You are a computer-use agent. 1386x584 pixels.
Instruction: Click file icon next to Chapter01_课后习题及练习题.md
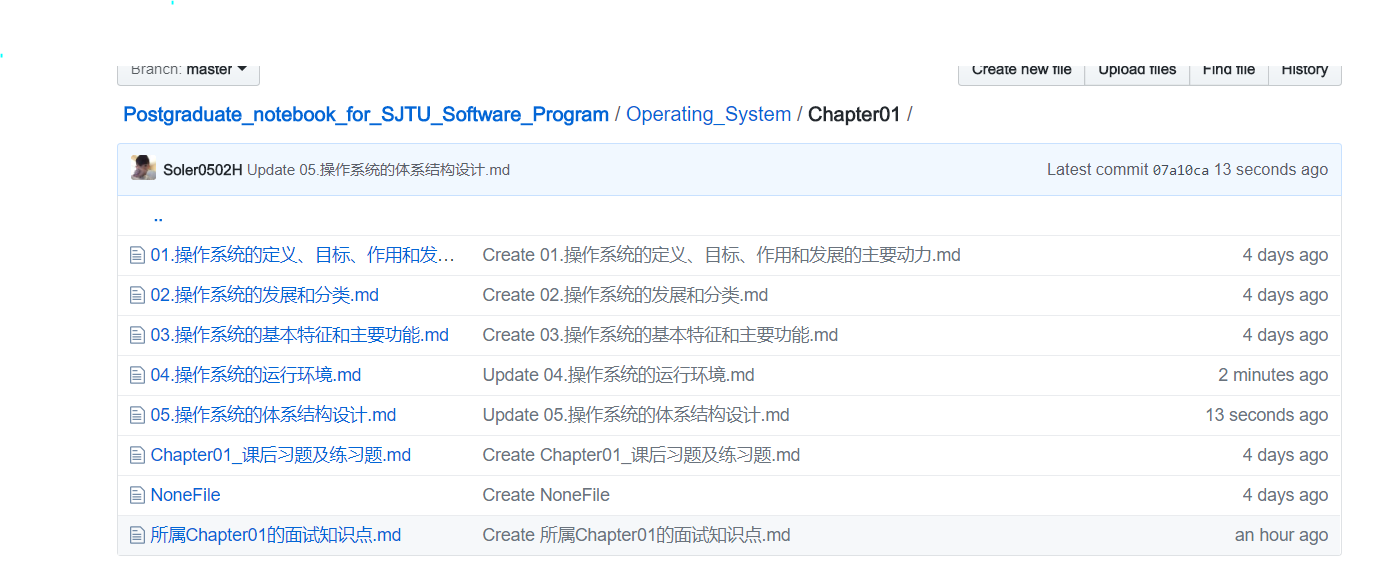[137, 455]
